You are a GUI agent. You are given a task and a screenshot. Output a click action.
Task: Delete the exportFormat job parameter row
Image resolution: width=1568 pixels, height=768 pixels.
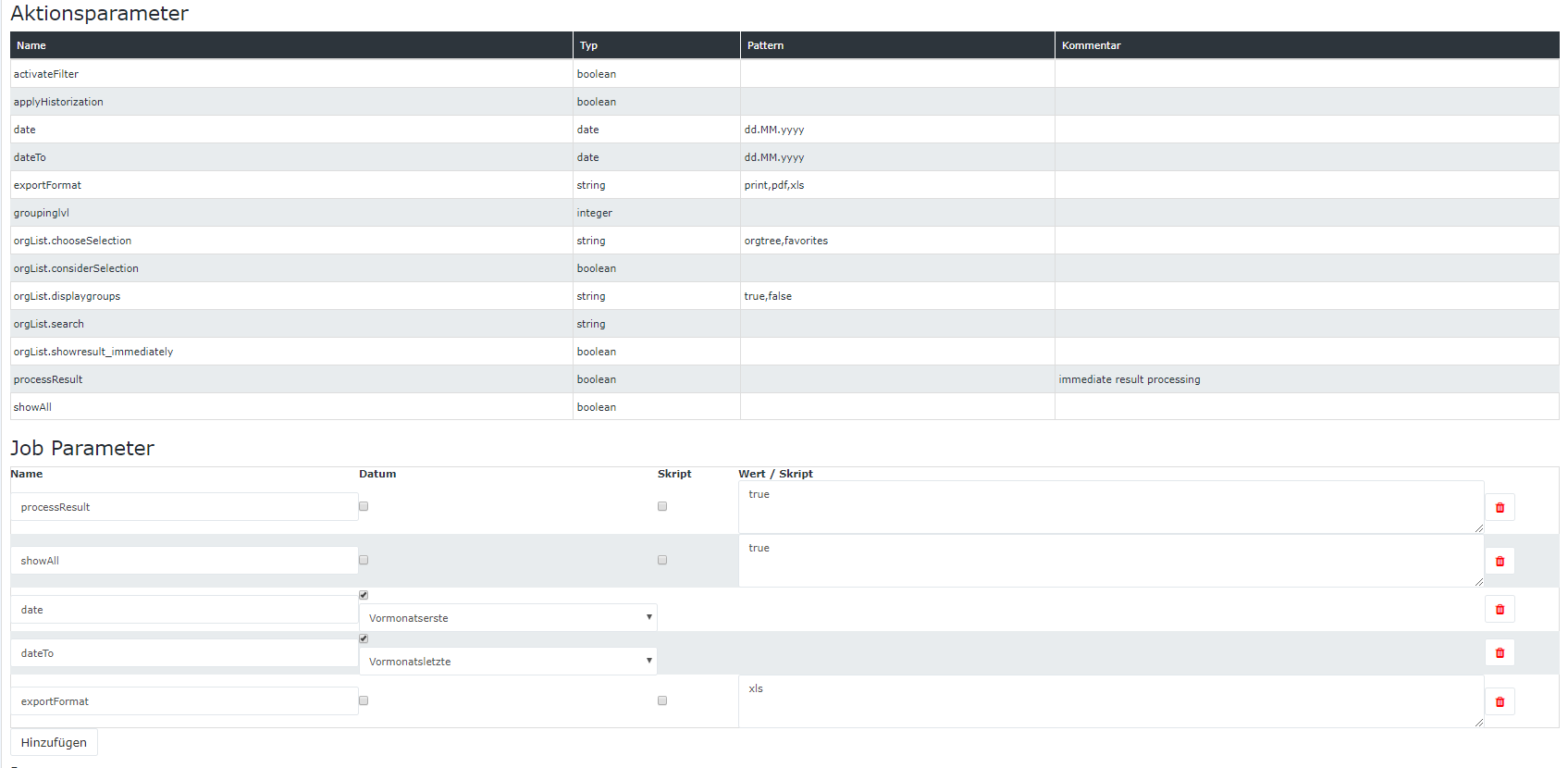[x=1500, y=701]
